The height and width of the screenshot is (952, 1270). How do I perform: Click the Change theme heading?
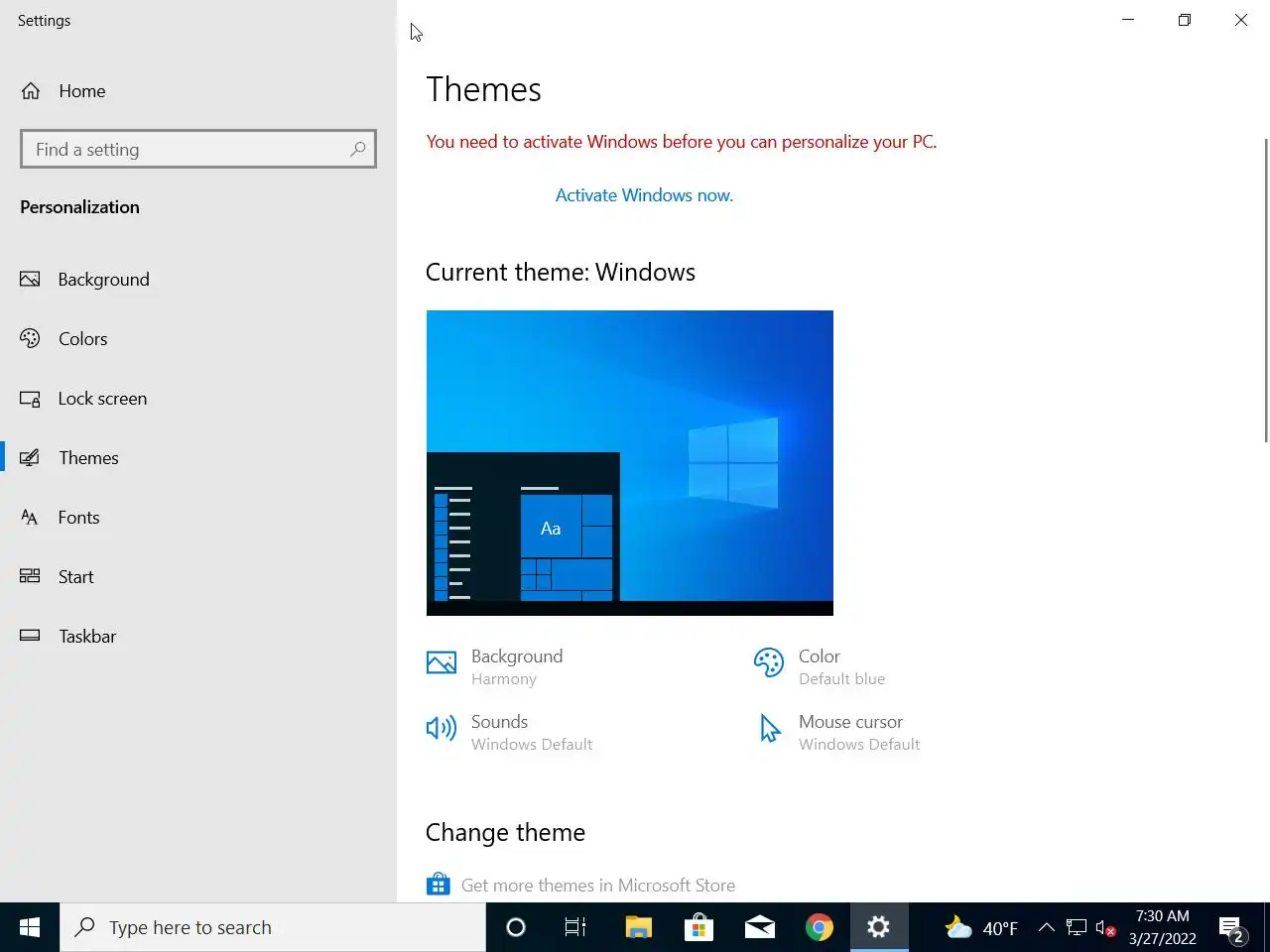coord(505,833)
